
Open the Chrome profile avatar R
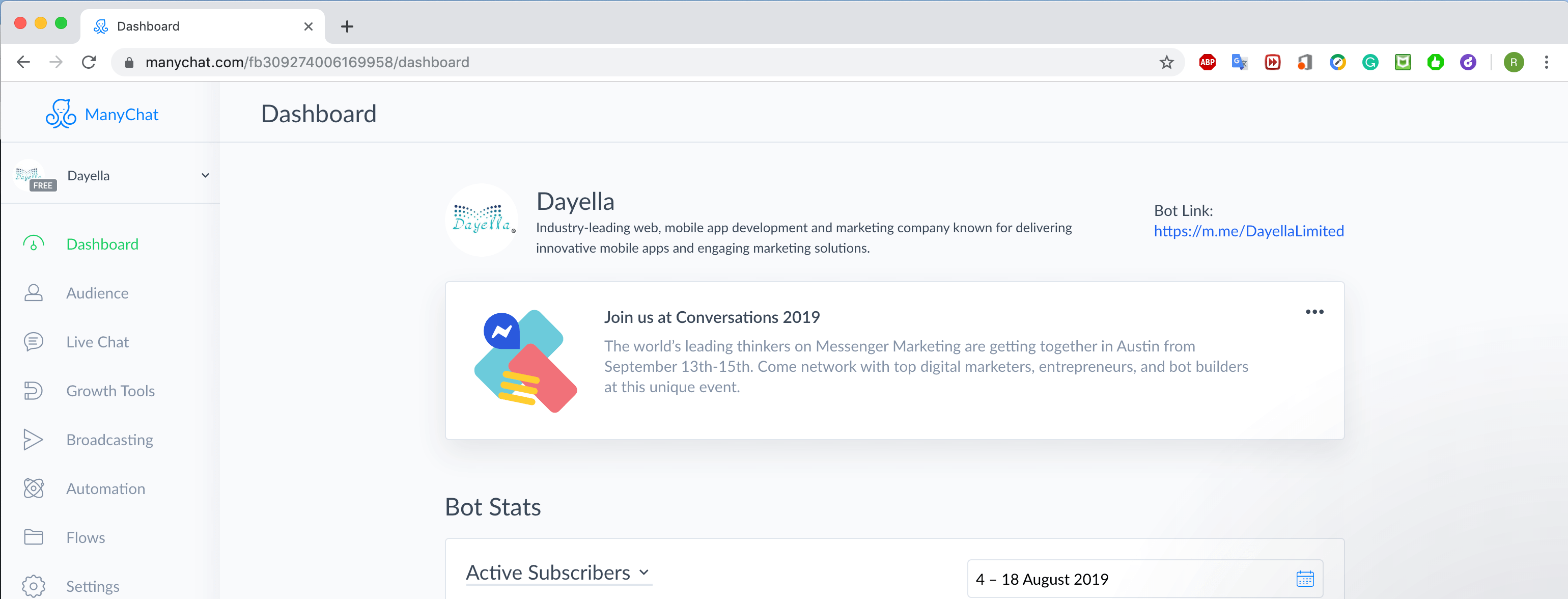pos(1514,62)
